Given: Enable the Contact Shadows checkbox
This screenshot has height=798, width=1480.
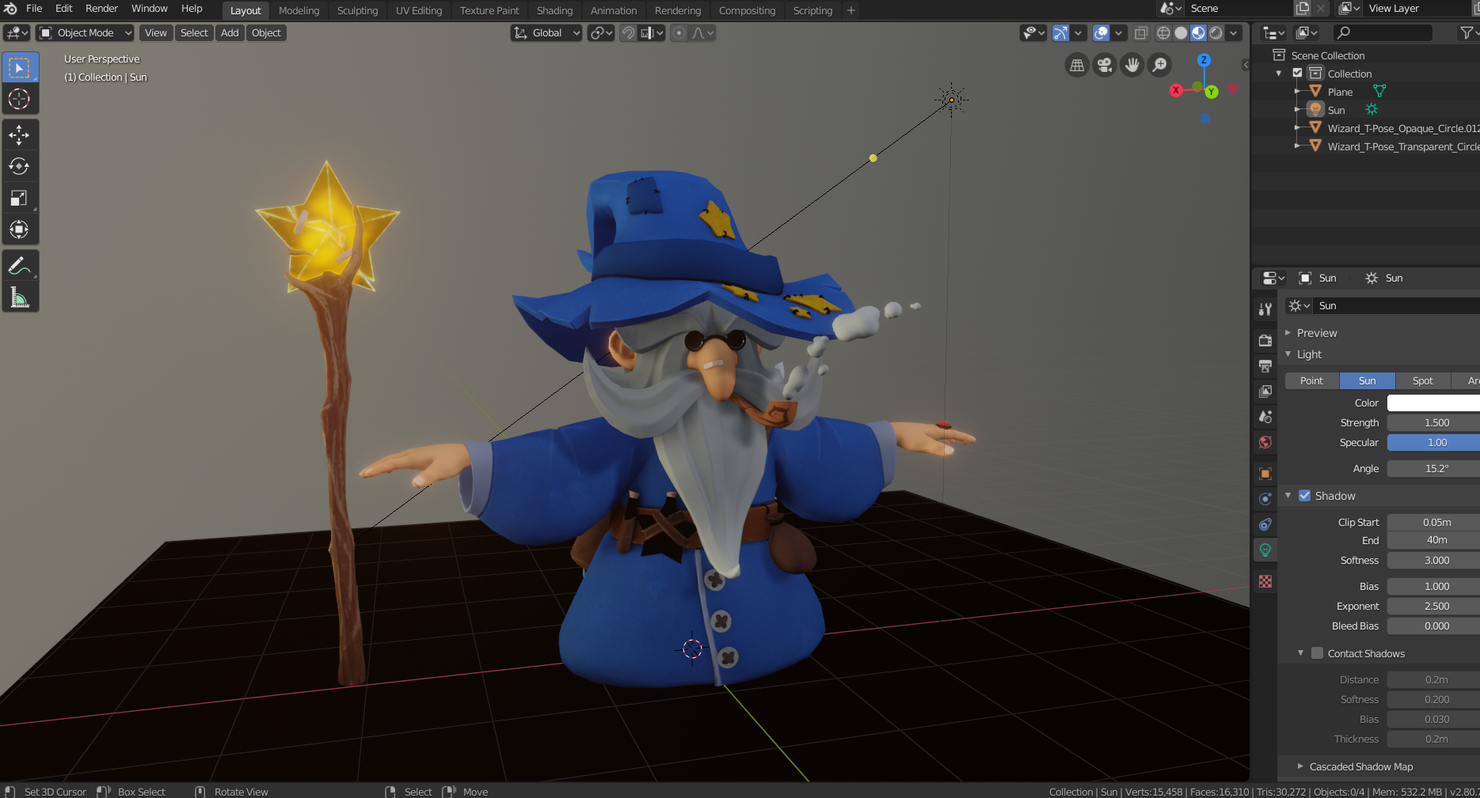Looking at the screenshot, I should [1317, 653].
